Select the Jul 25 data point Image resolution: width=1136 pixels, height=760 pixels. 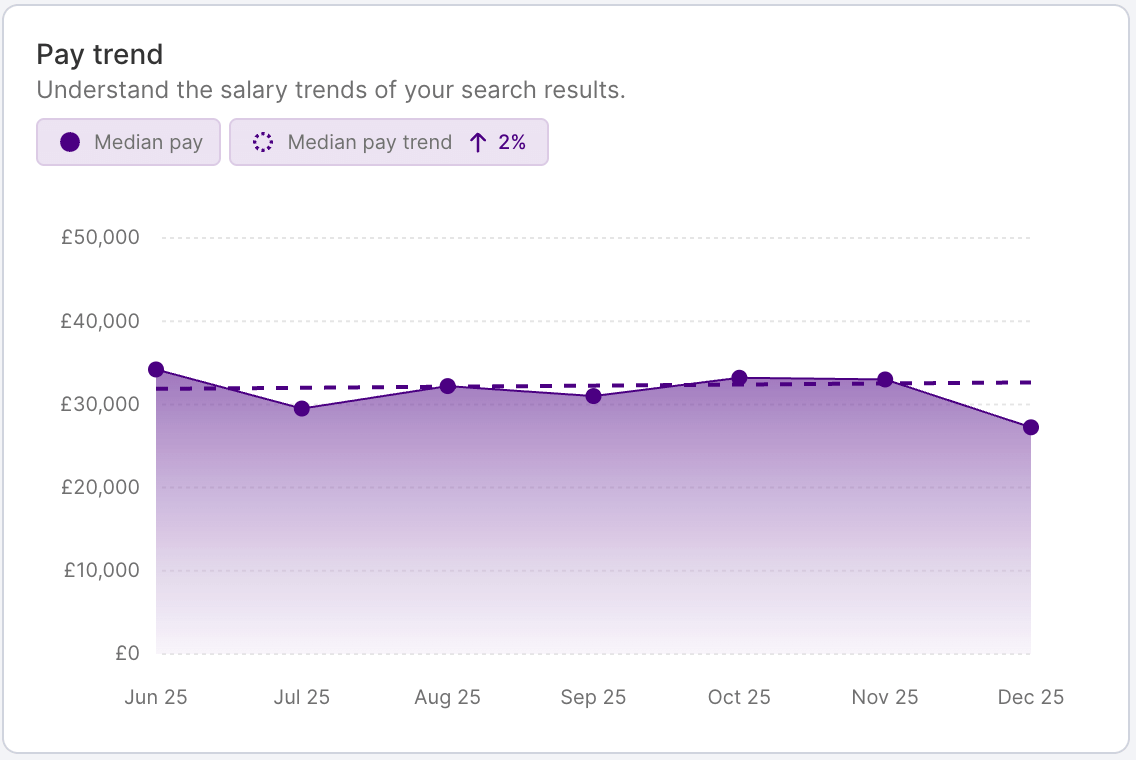301,408
